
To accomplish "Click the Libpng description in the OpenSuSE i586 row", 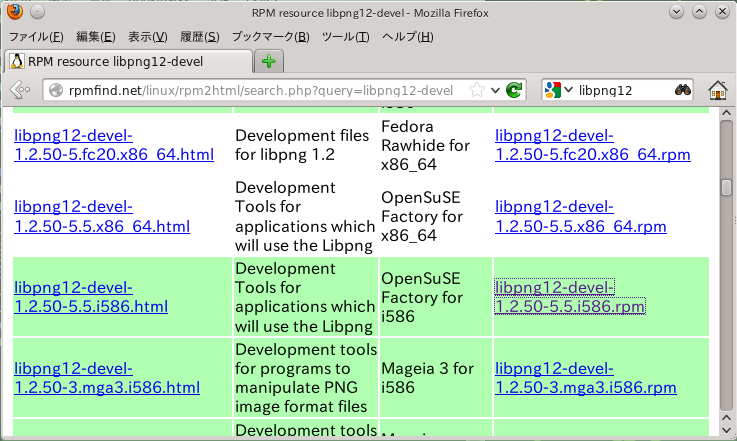I will pyautogui.click(x=305, y=297).
